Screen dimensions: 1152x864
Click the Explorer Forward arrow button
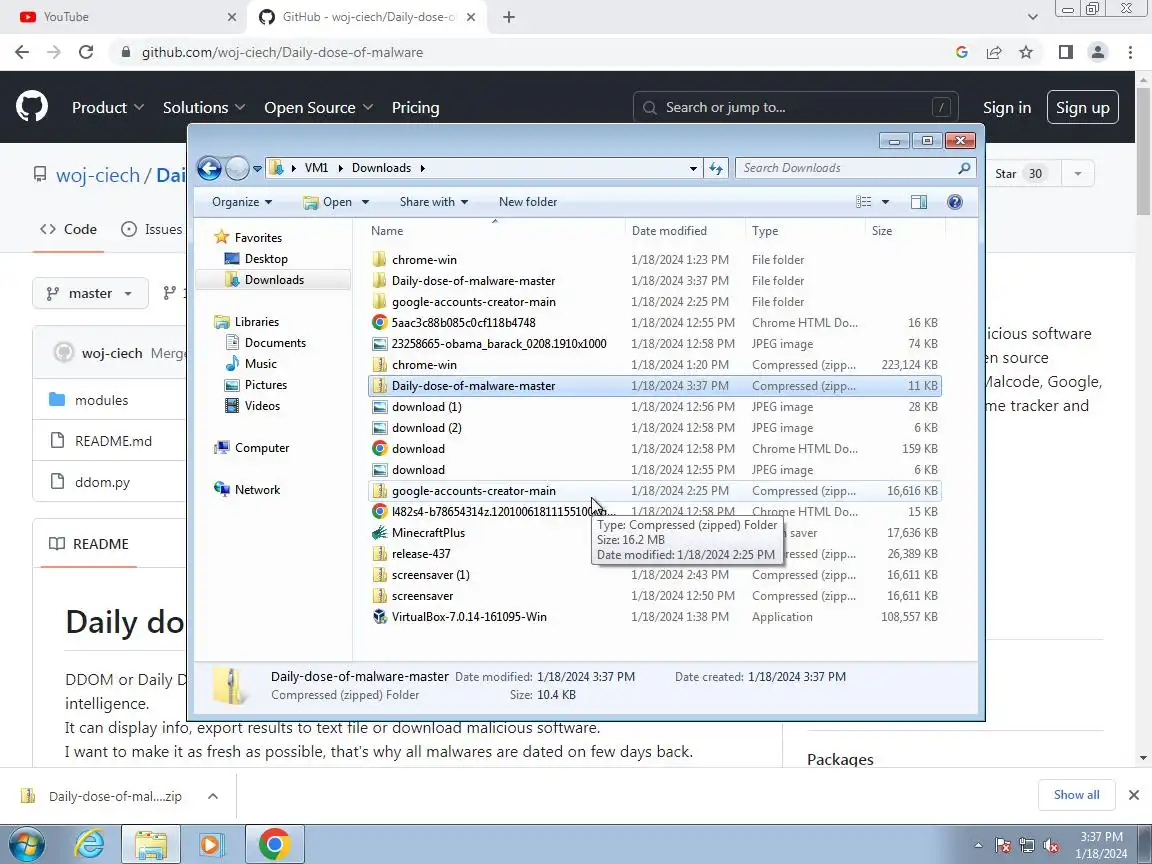pyautogui.click(x=237, y=168)
